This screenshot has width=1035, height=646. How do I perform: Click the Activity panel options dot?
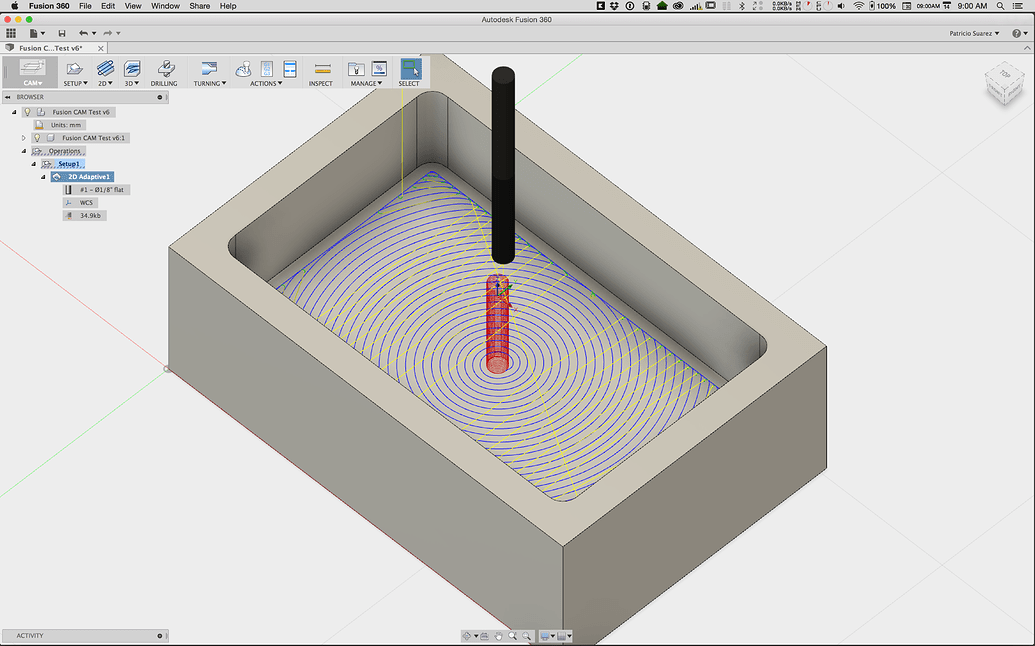click(x=160, y=636)
